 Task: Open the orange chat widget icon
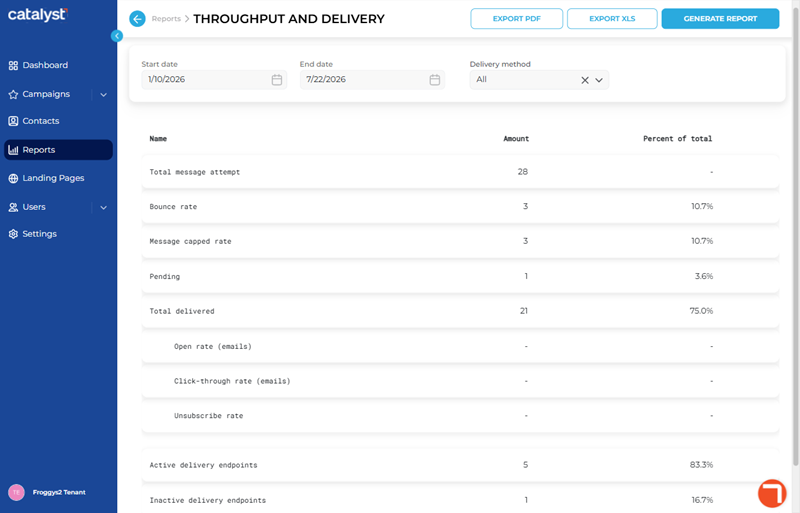772,494
